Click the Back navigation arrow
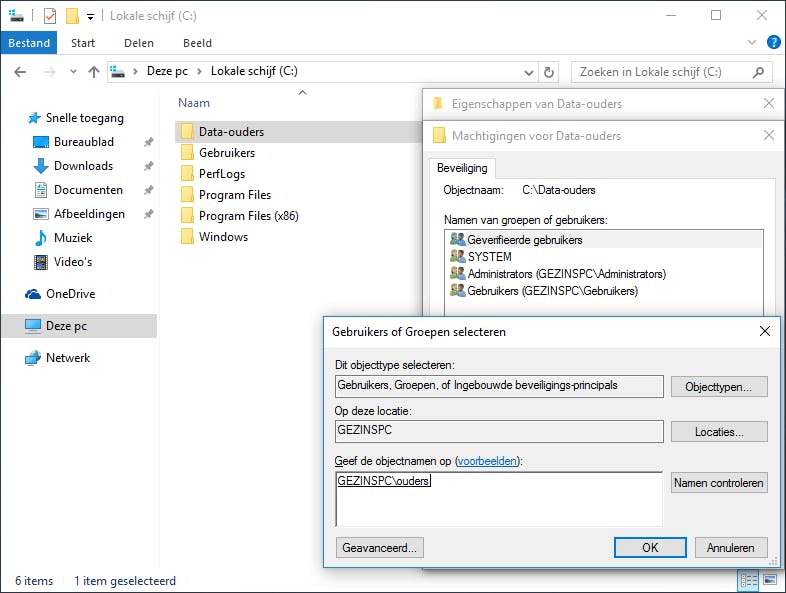 point(21,72)
